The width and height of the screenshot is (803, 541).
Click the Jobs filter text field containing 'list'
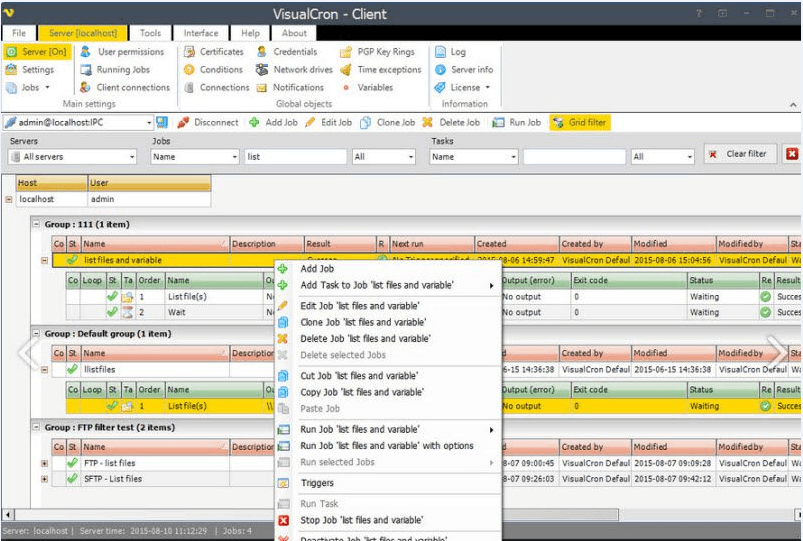click(295, 157)
